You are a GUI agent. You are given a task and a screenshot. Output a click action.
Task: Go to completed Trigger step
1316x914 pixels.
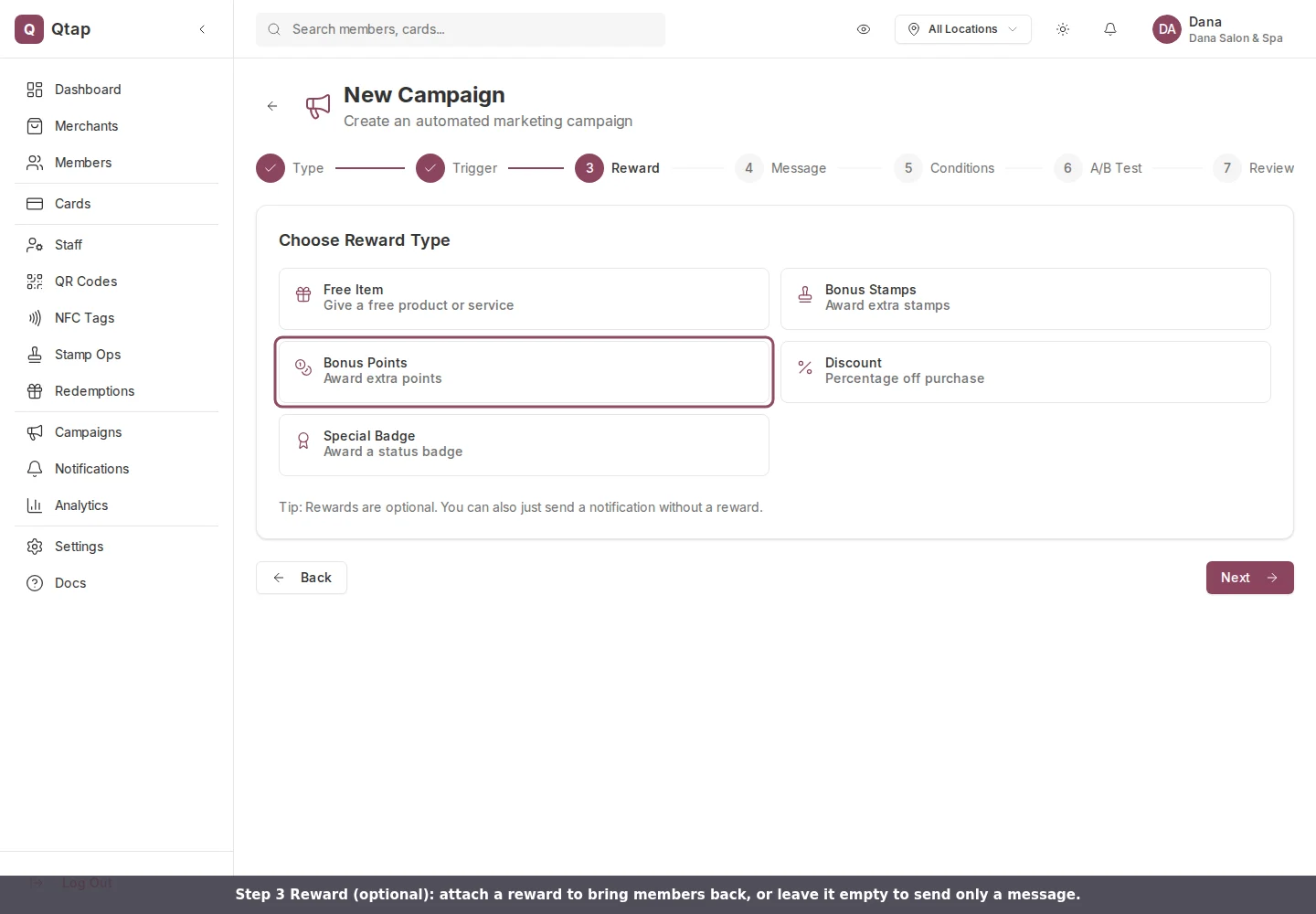tap(456, 168)
